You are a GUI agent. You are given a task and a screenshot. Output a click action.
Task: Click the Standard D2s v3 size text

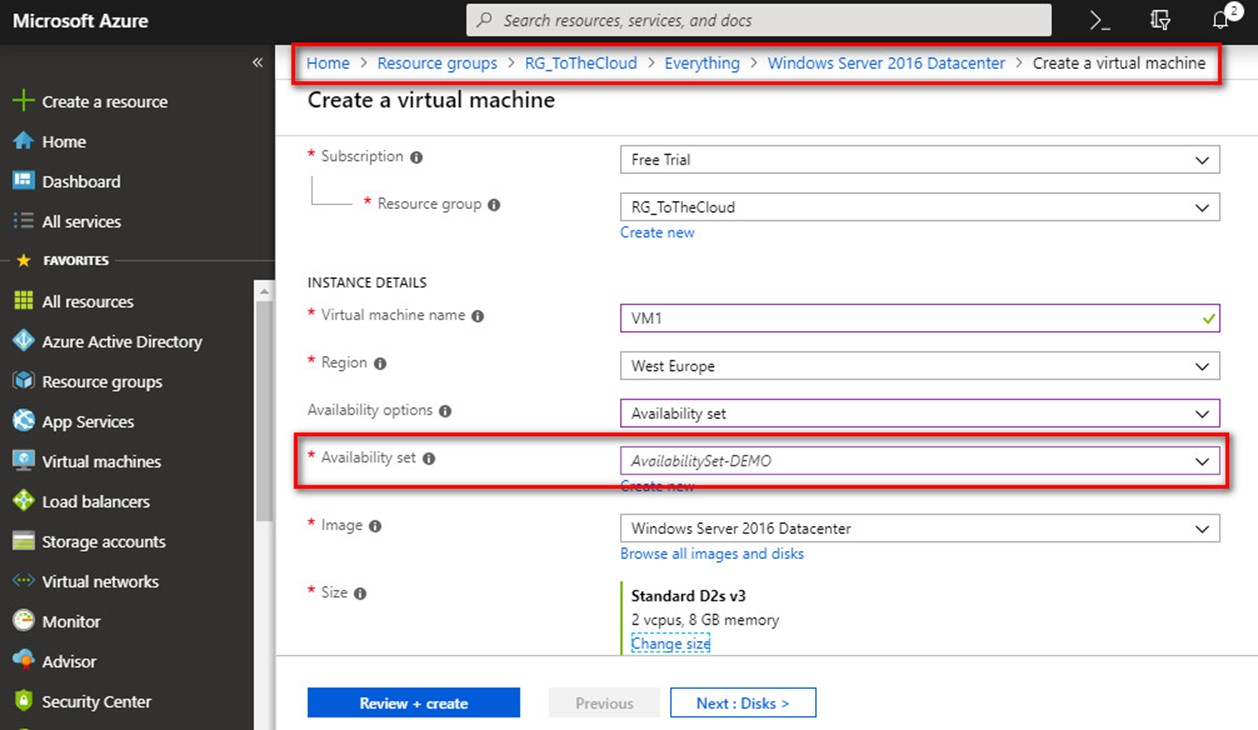[x=688, y=596]
